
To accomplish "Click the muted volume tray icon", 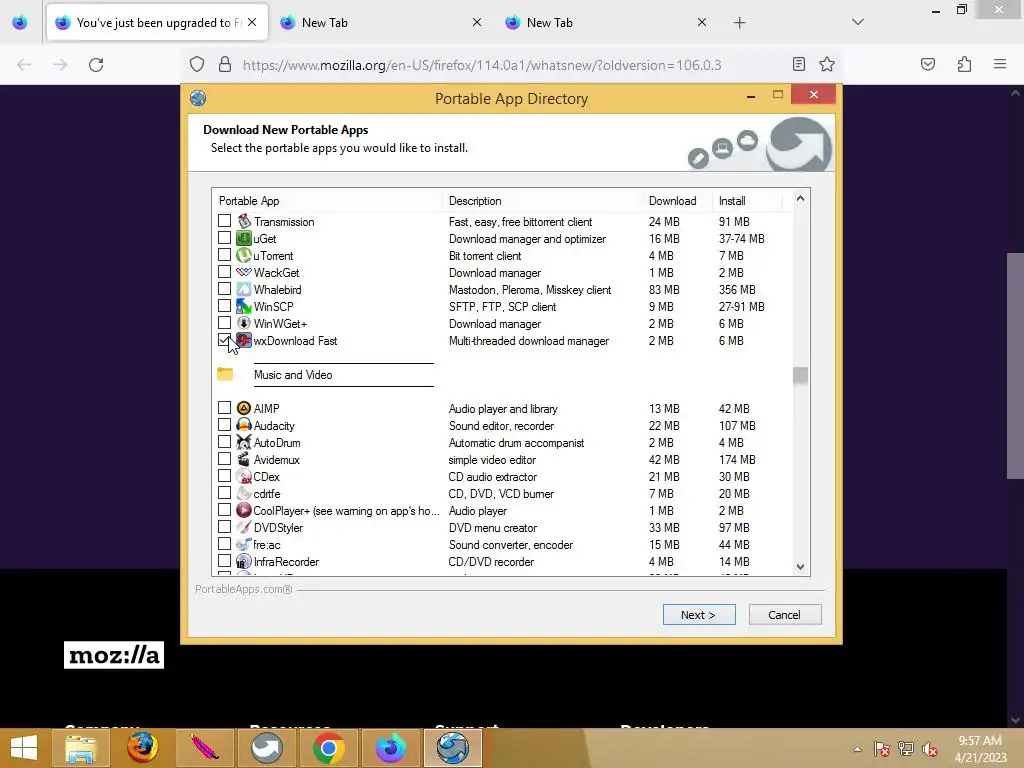I will tap(929, 749).
